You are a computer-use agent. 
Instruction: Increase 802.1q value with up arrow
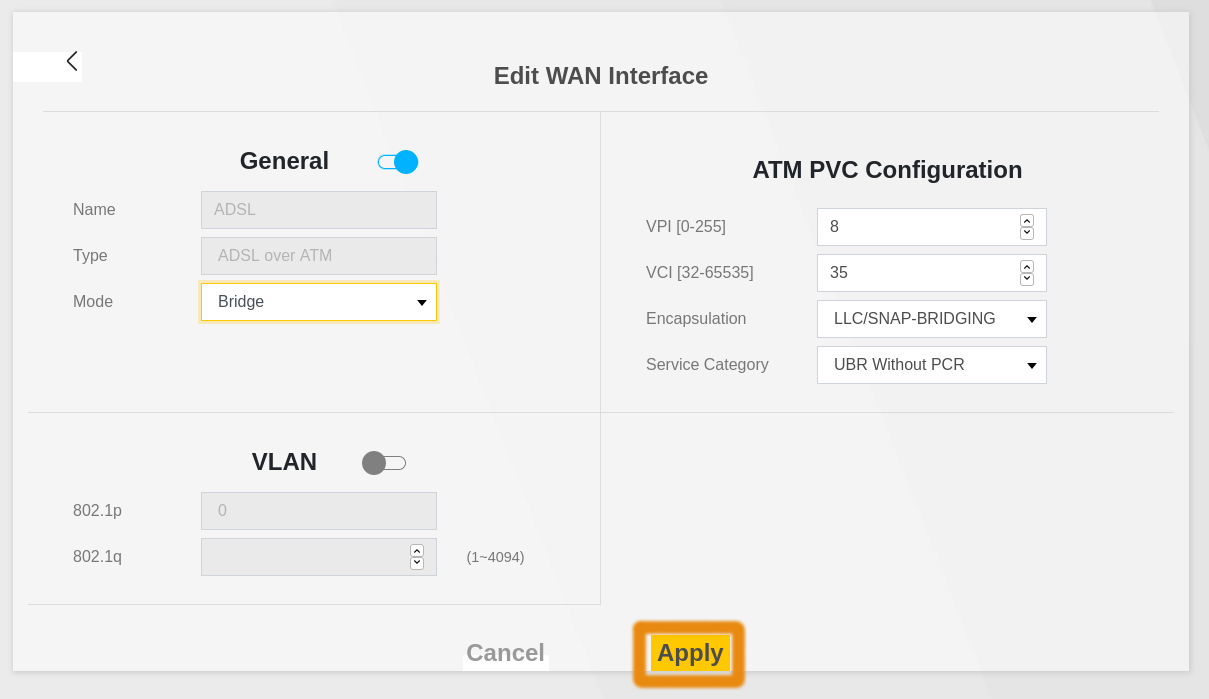(x=417, y=551)
